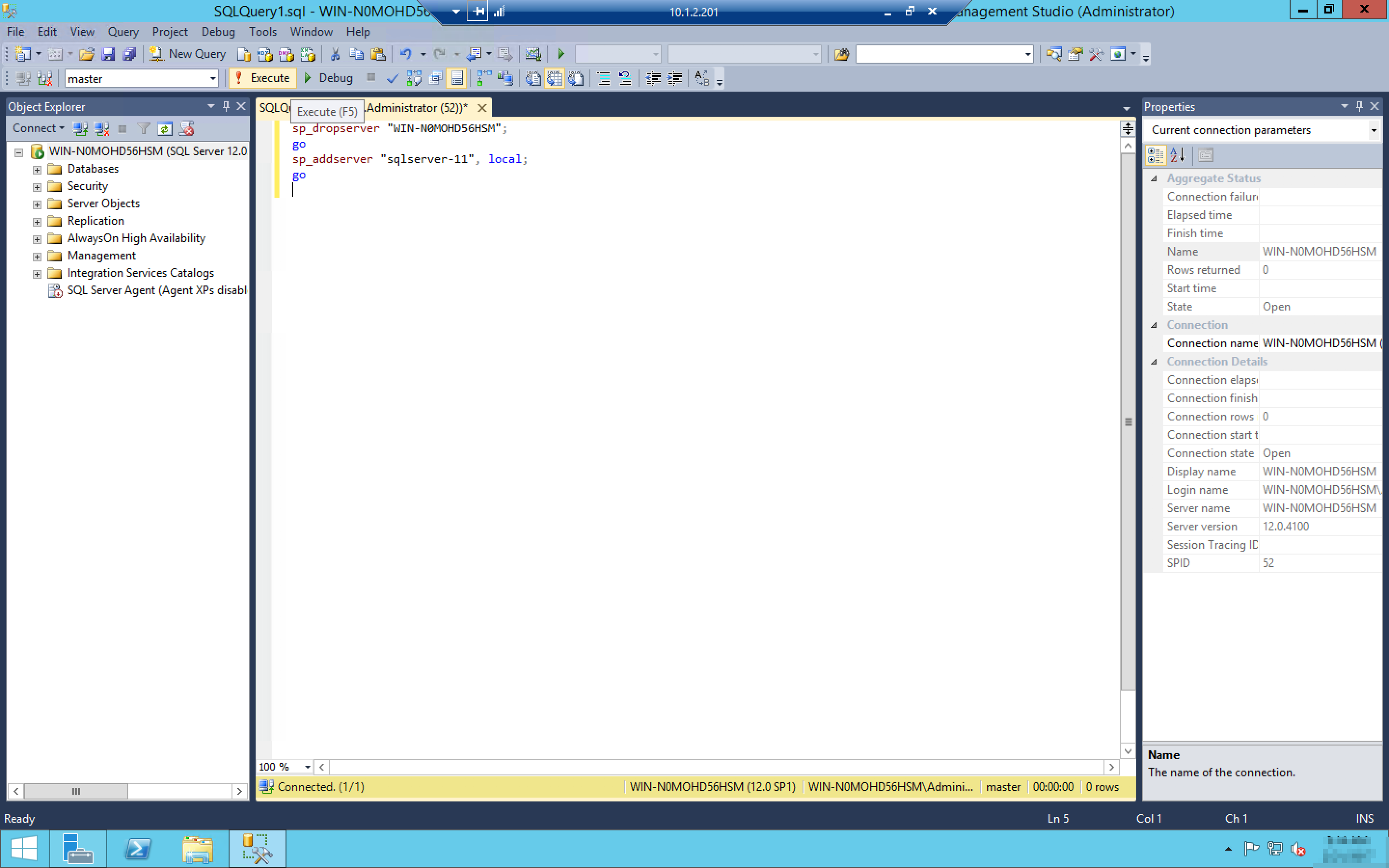This screenshot has width=1389, height=868.
Task: Open the Query menu
Action: click(x=123, y=31)
